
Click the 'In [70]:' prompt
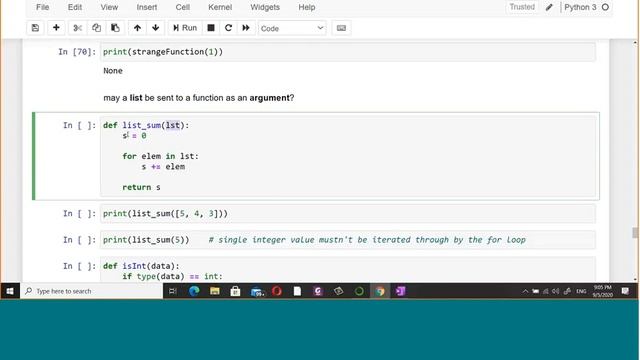click(x=77, y=52)
